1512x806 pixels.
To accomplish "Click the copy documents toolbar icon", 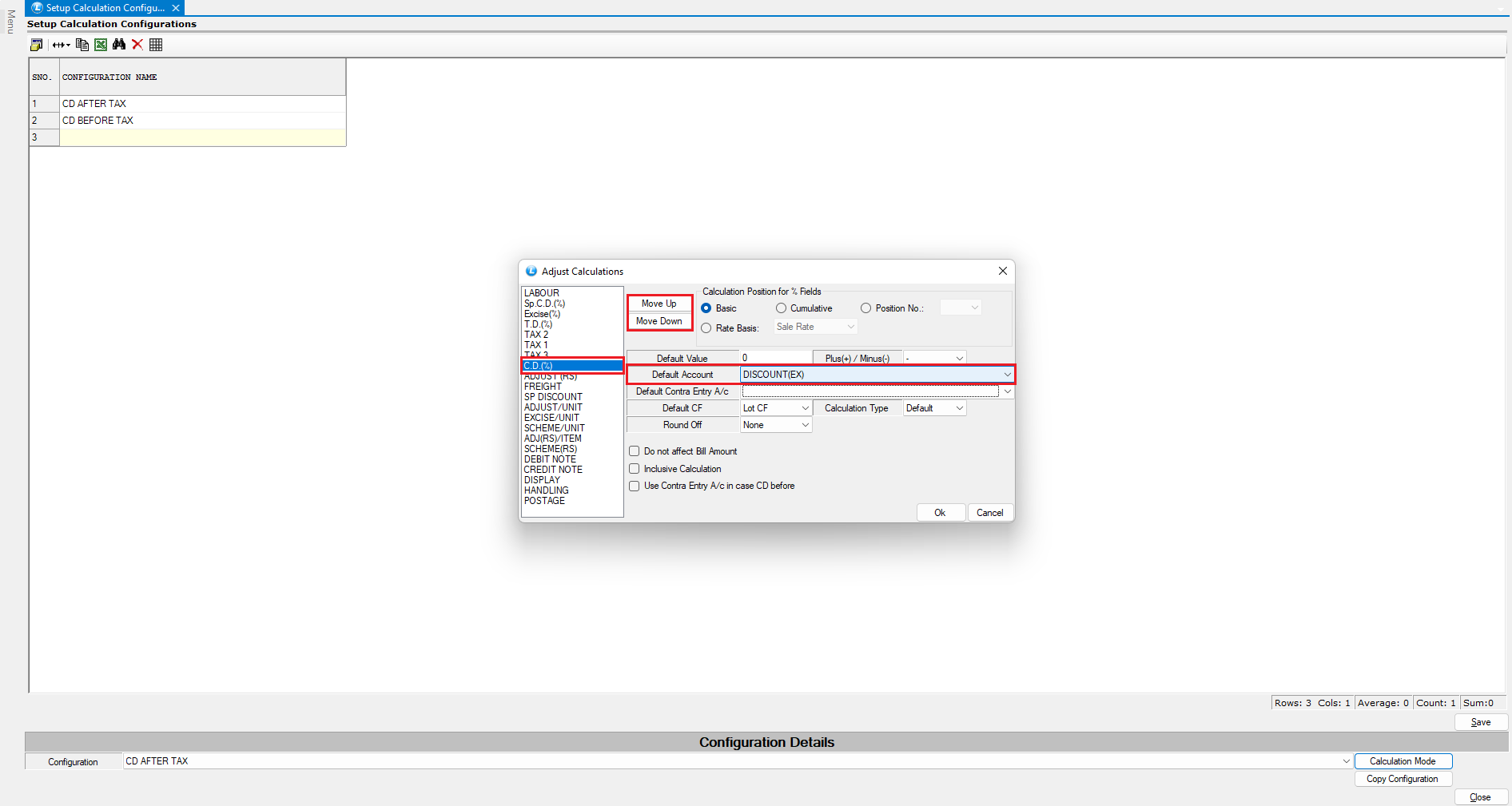I will click(x=82, y=45).
